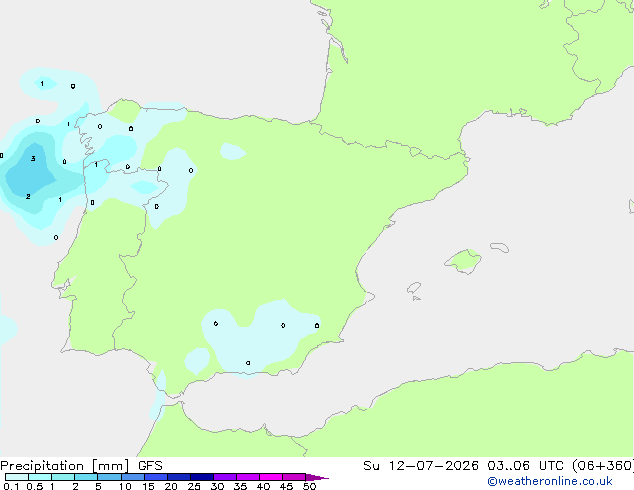Select the bright magenta 40 mm swatch
Image resolution: width=634 pixels, height=490 pixels.
pos(271,477)
